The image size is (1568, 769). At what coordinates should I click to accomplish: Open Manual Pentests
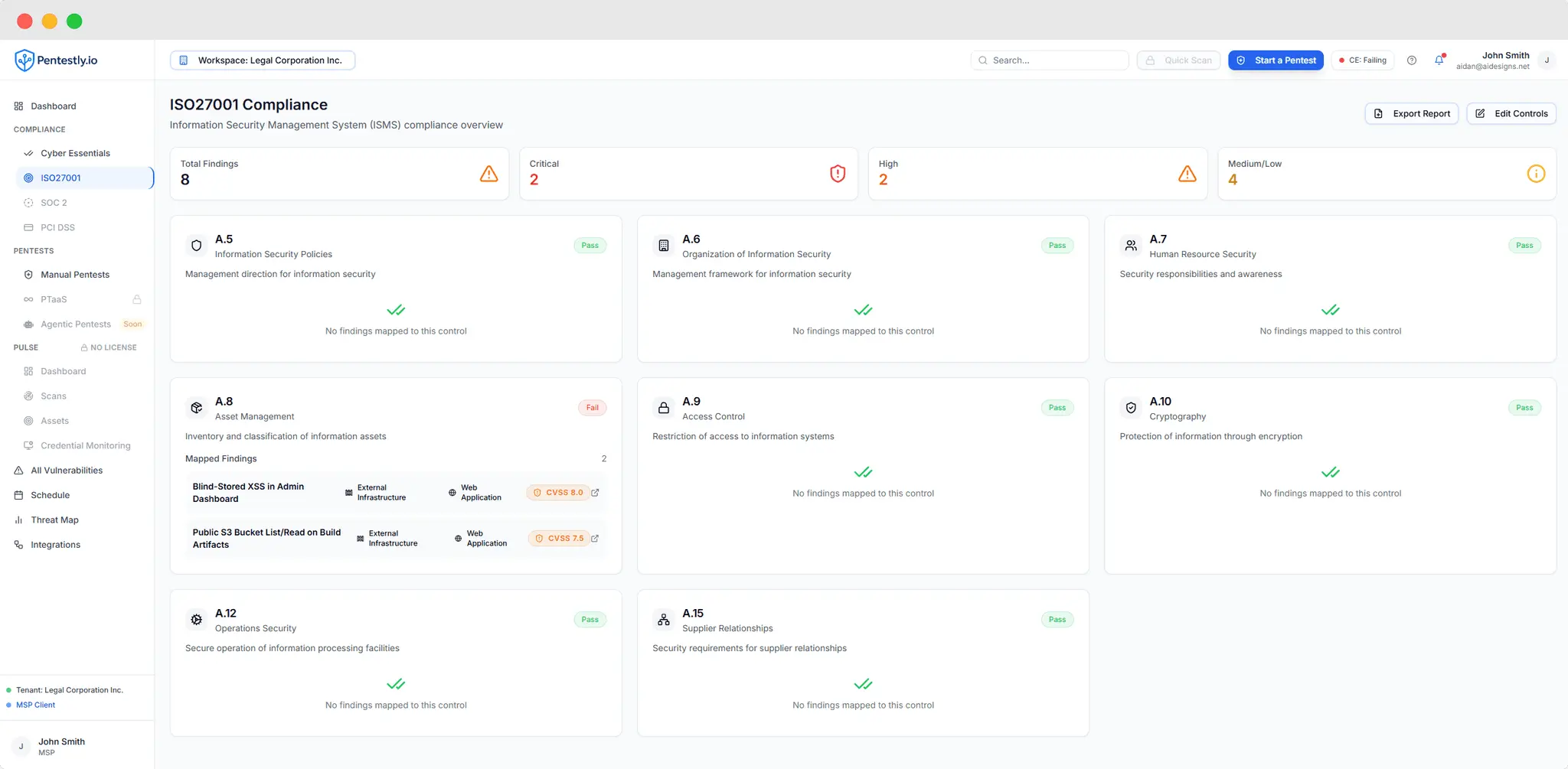pos(75,275)
